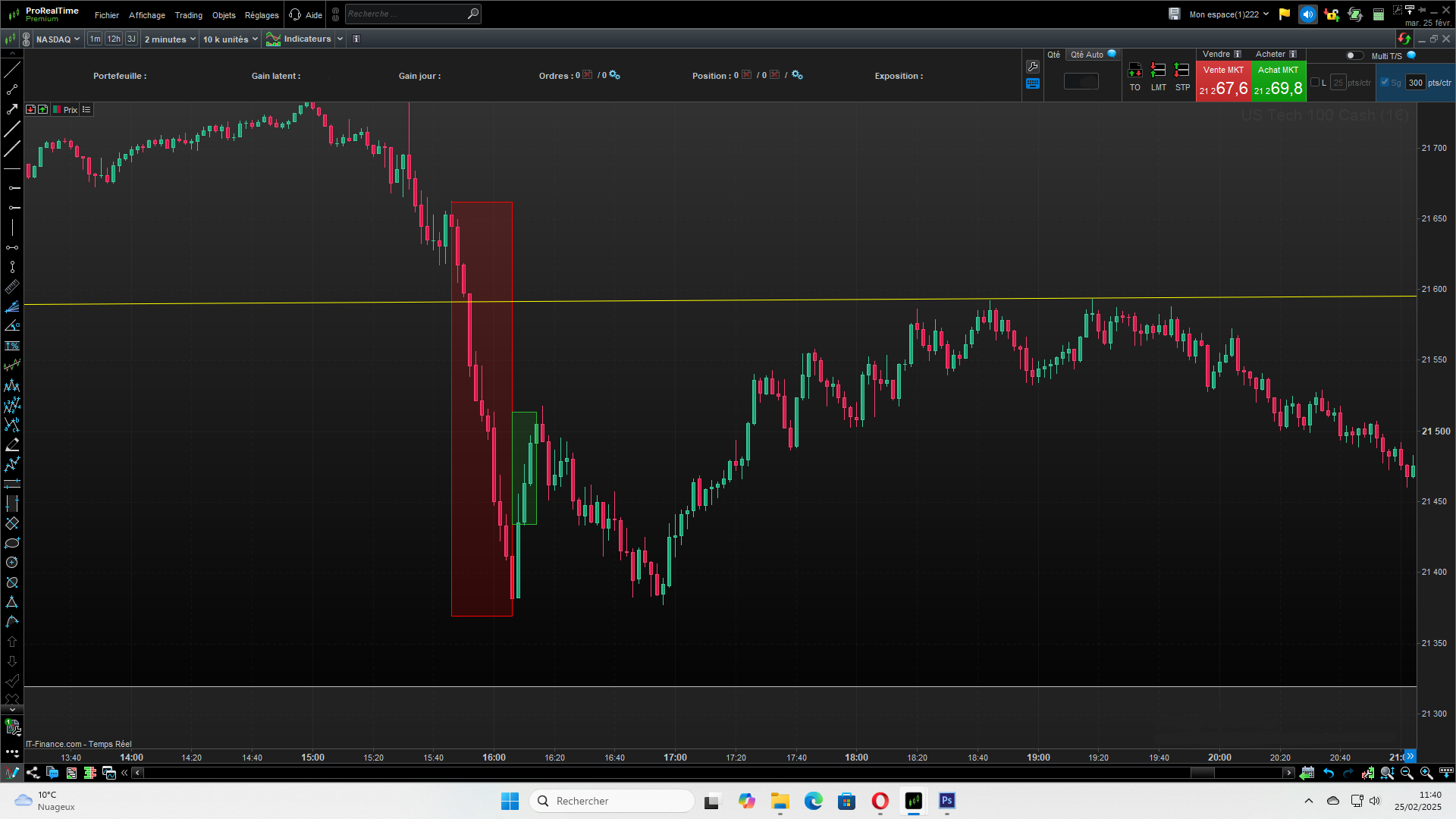Click the Prix color swatch
This screenshot has height=819, width=1456.
point(57,110)
